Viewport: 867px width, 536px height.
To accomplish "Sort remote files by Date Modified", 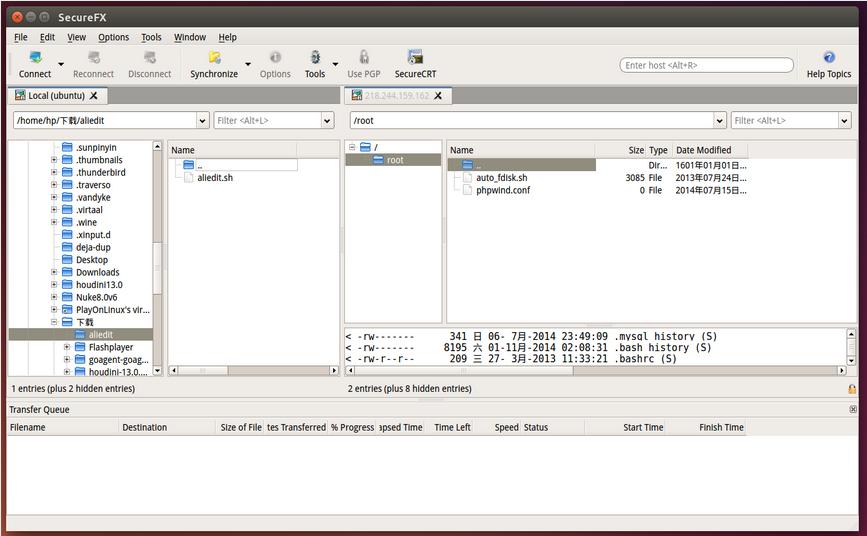I will [703, 150].
